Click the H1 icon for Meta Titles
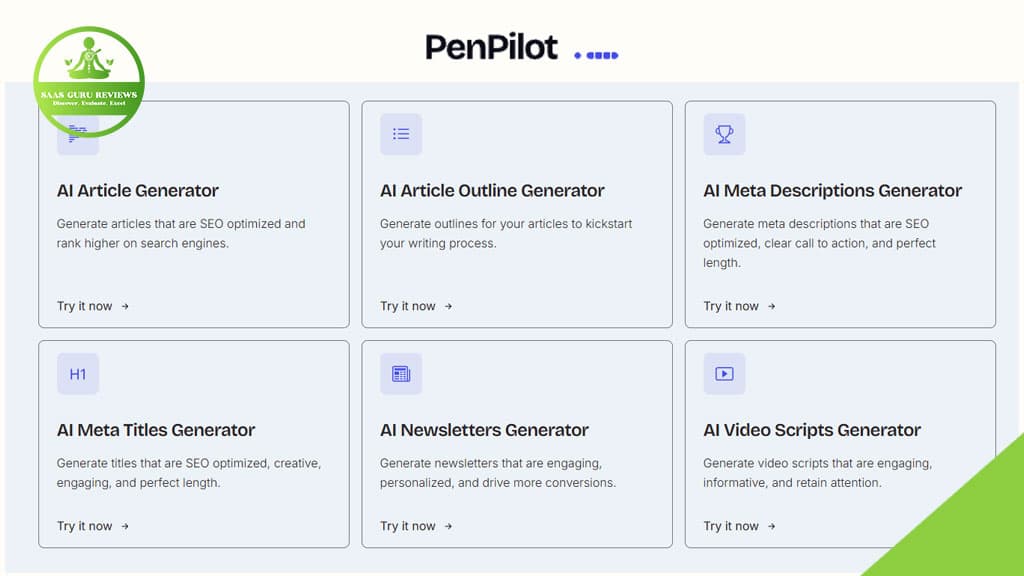Image resolution: width=1024 pixels, height=576 pixels. [78, 374]
